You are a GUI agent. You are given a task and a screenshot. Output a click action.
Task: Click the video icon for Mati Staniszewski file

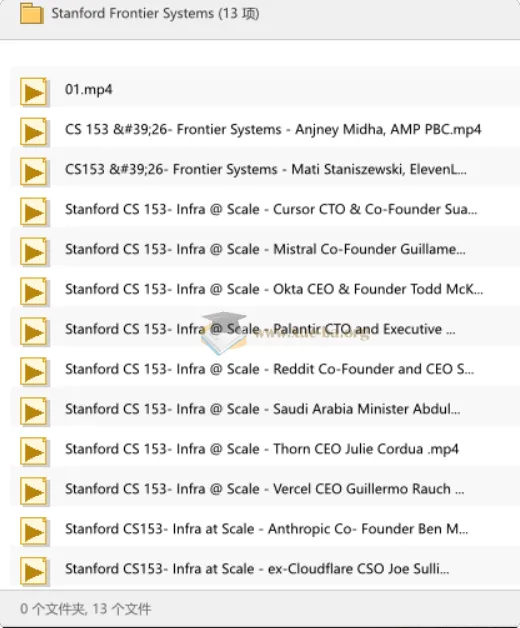pyautogui.click(x=34, y=172)
